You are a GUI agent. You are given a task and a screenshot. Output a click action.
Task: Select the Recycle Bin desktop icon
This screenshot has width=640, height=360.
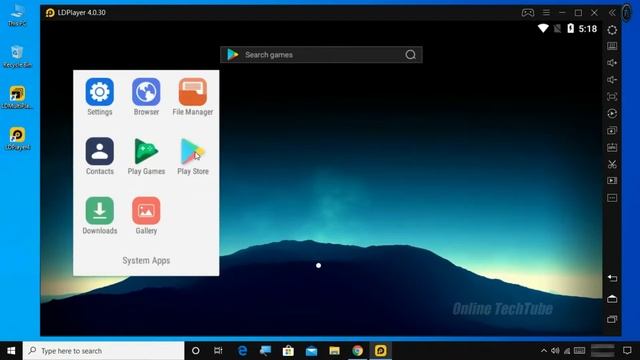[17, 57]
